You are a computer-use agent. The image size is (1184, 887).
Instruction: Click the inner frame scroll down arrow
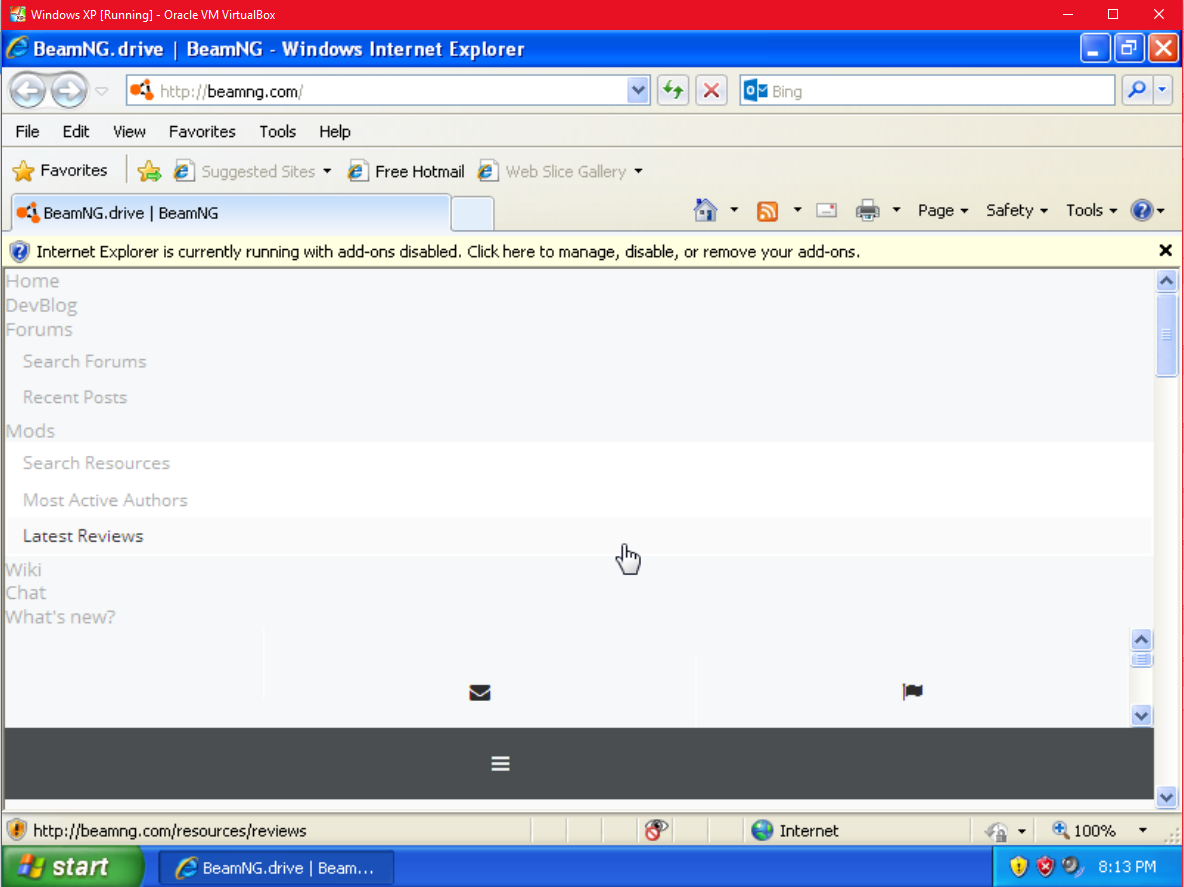click(x=1141, y=715)
